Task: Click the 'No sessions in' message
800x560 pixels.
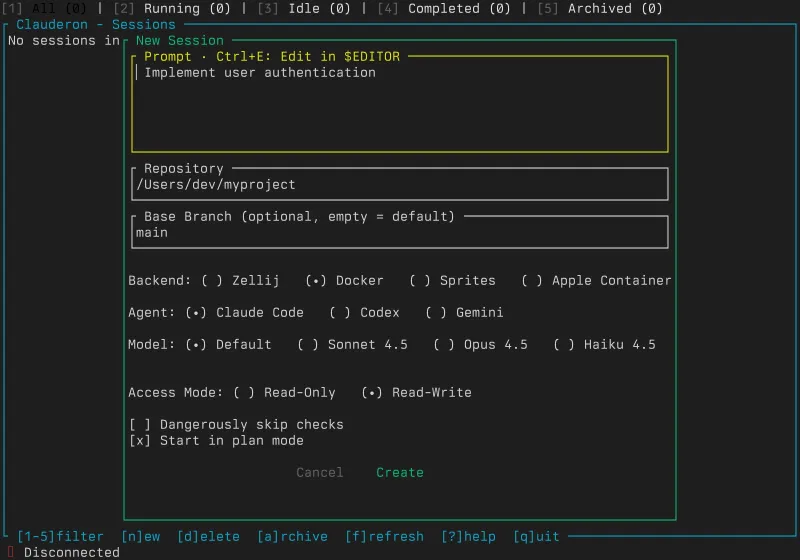Action: pos(64,40)
